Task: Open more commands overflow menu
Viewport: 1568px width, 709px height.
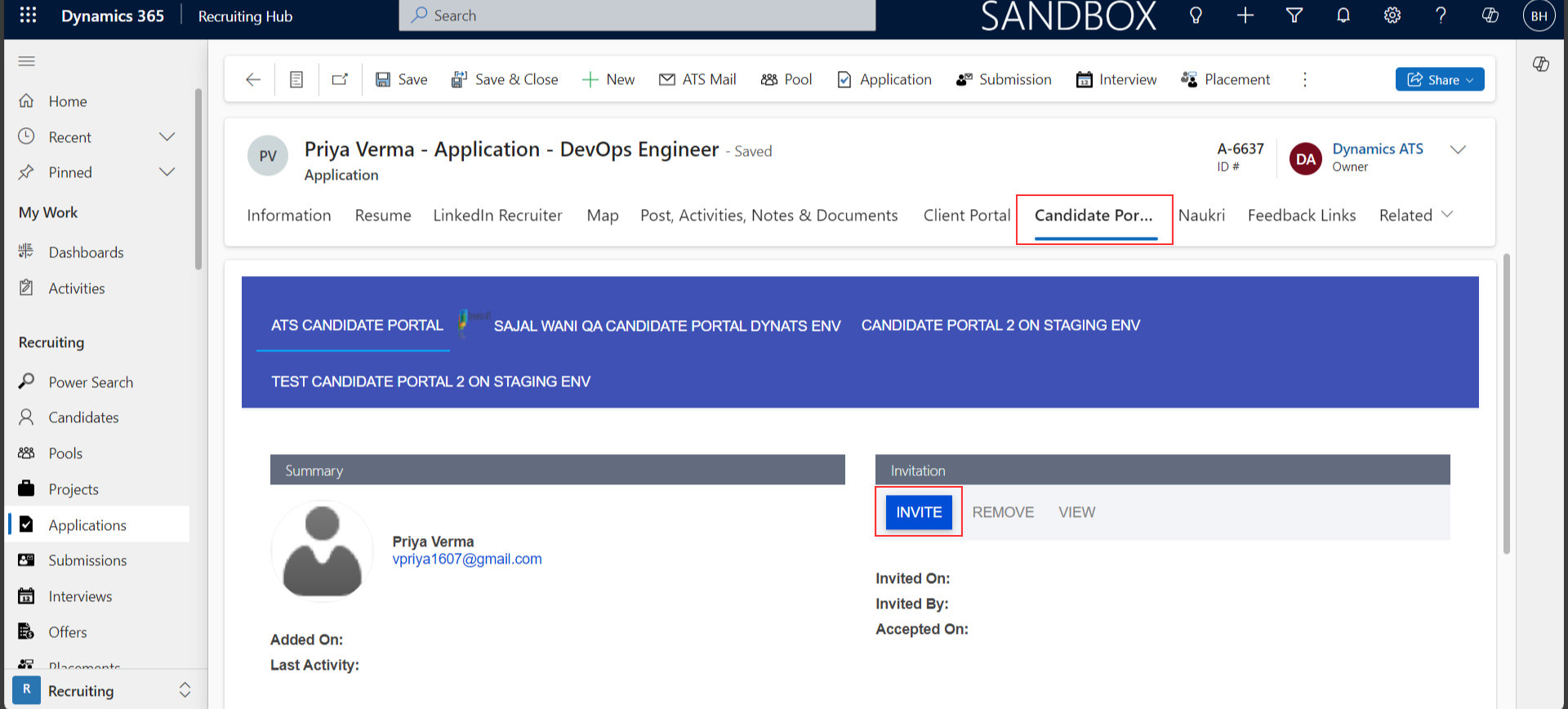Action: pos(1304,79)
